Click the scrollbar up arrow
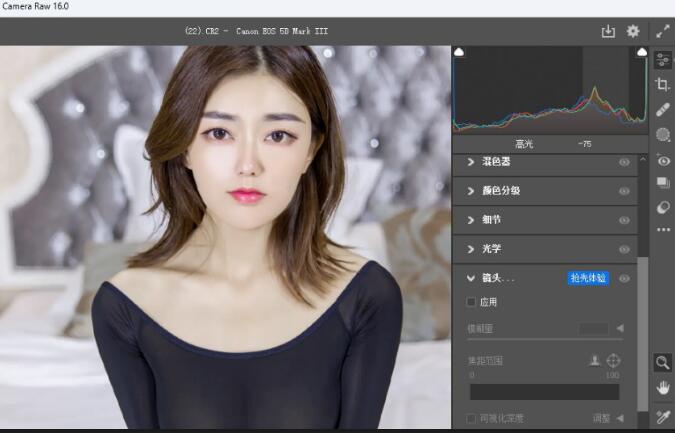 pyautogui.click(x=643, y=159)
